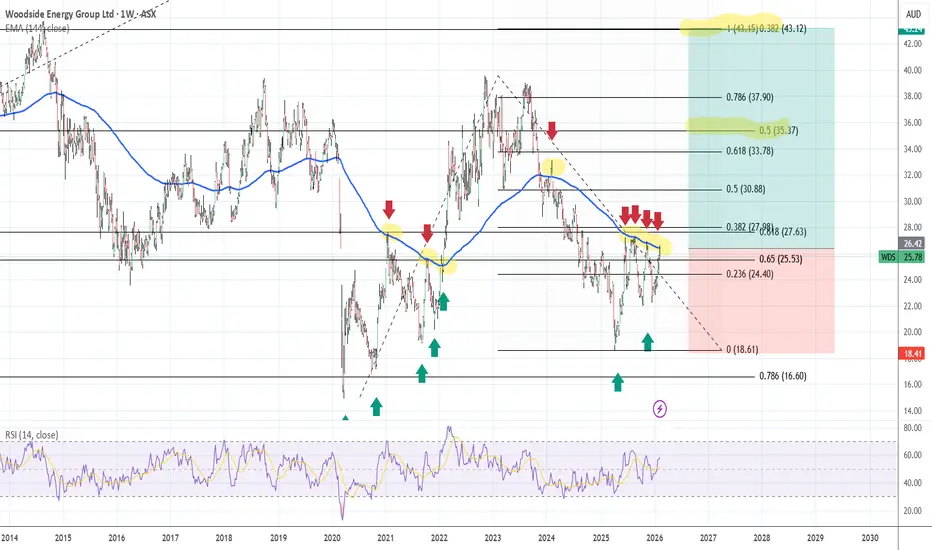Select the 0.5 (30.88) Fibonacci label
Image resolution: width=932 pixels, height=550 pixels.
coord(745,189)
